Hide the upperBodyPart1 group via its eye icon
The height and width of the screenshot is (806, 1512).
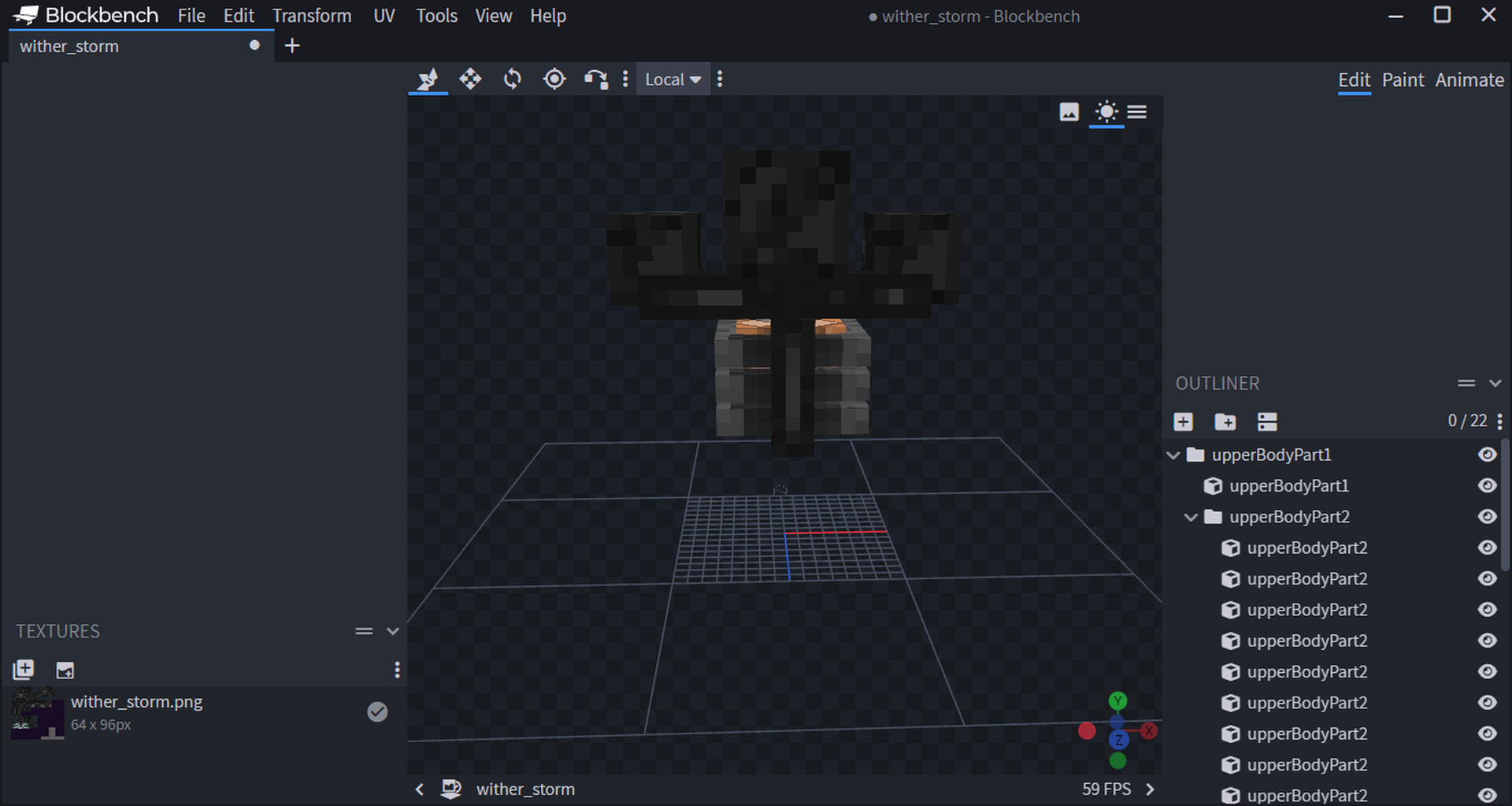(1487, 455)
